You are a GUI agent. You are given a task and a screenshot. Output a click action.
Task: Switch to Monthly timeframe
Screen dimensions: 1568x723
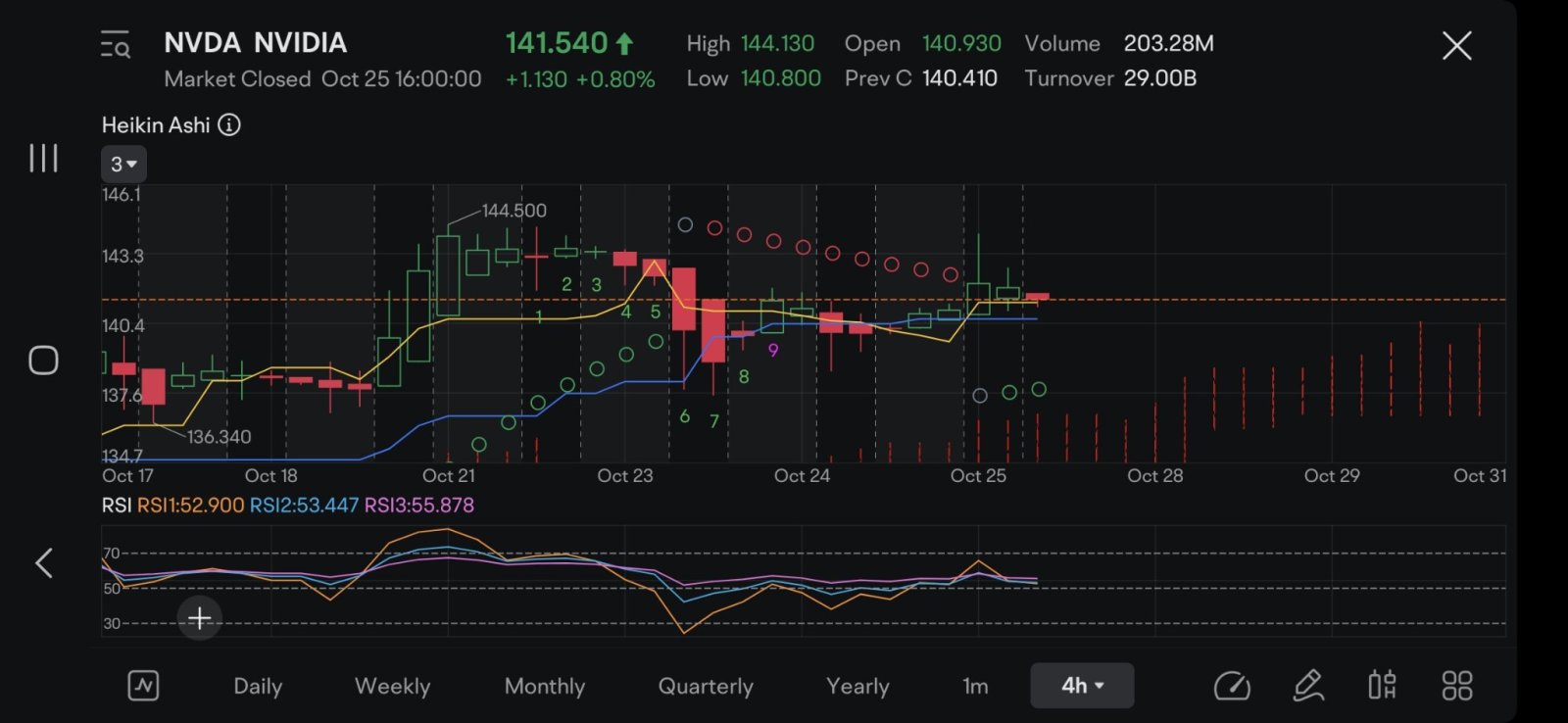544,686
